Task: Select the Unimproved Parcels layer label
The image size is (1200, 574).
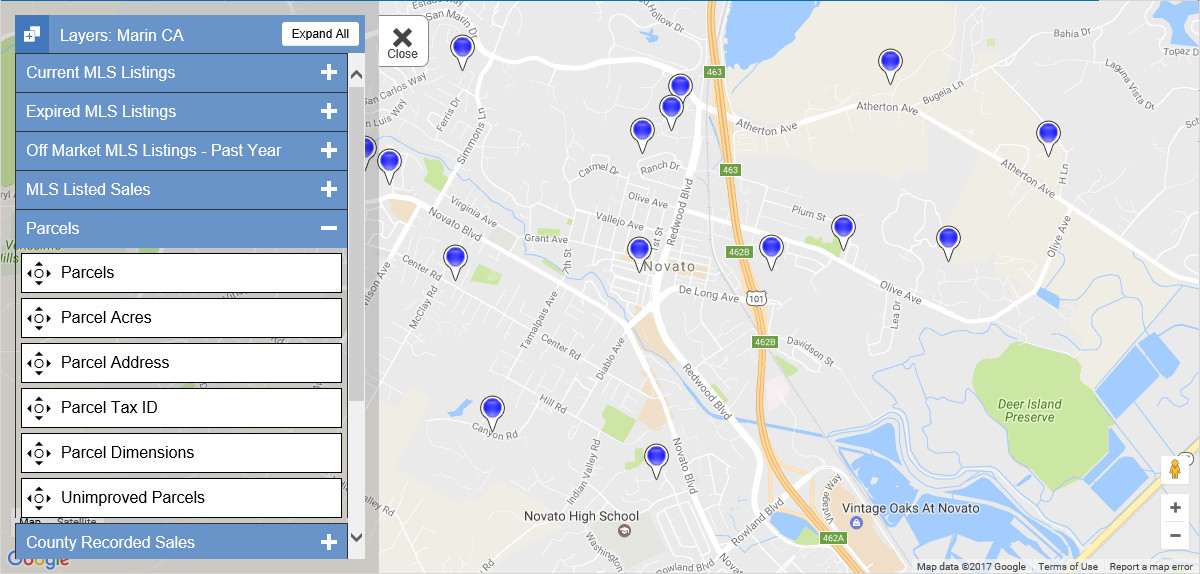Action: (133, 498)
